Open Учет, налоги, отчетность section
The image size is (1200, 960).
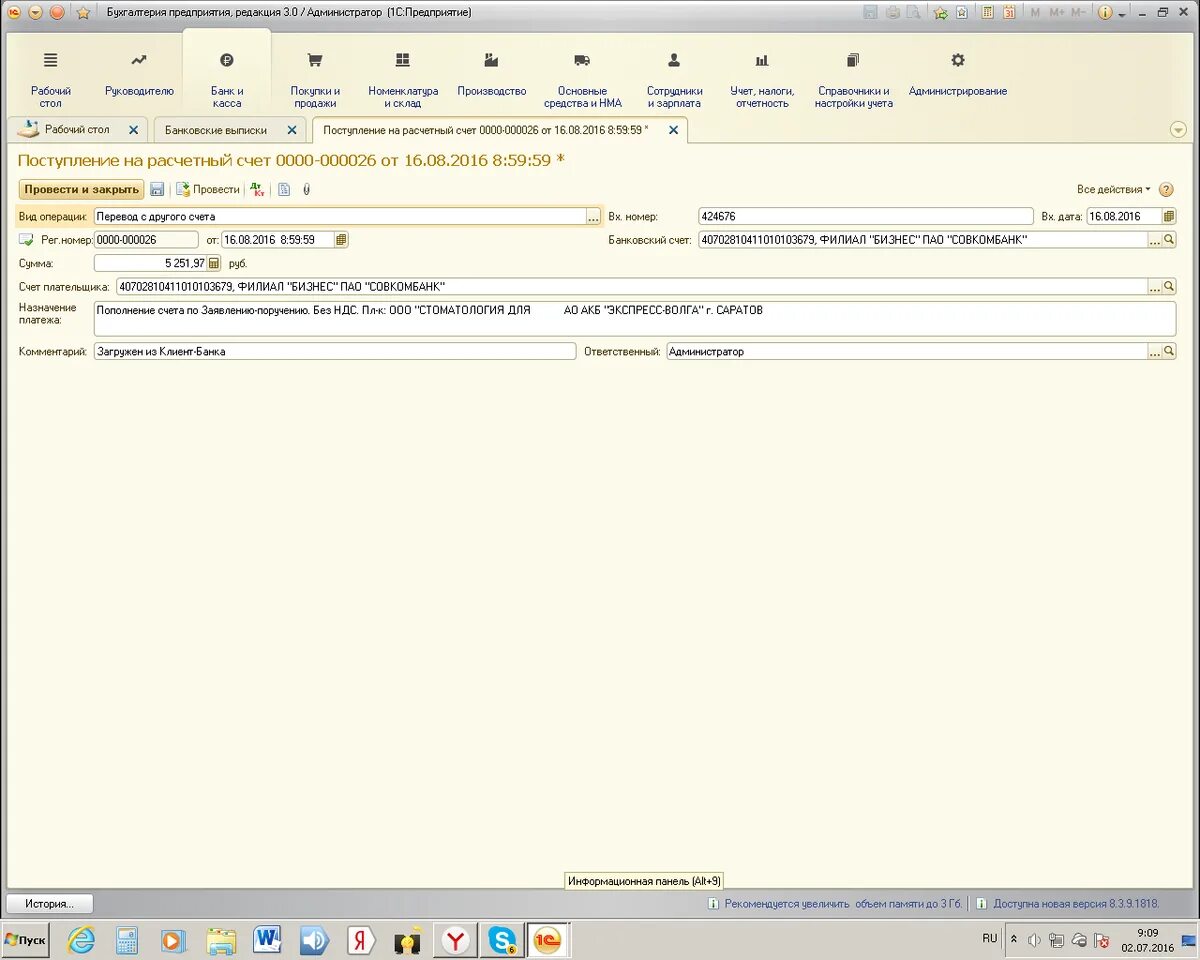pyautogui.click(x=762, y=79)
